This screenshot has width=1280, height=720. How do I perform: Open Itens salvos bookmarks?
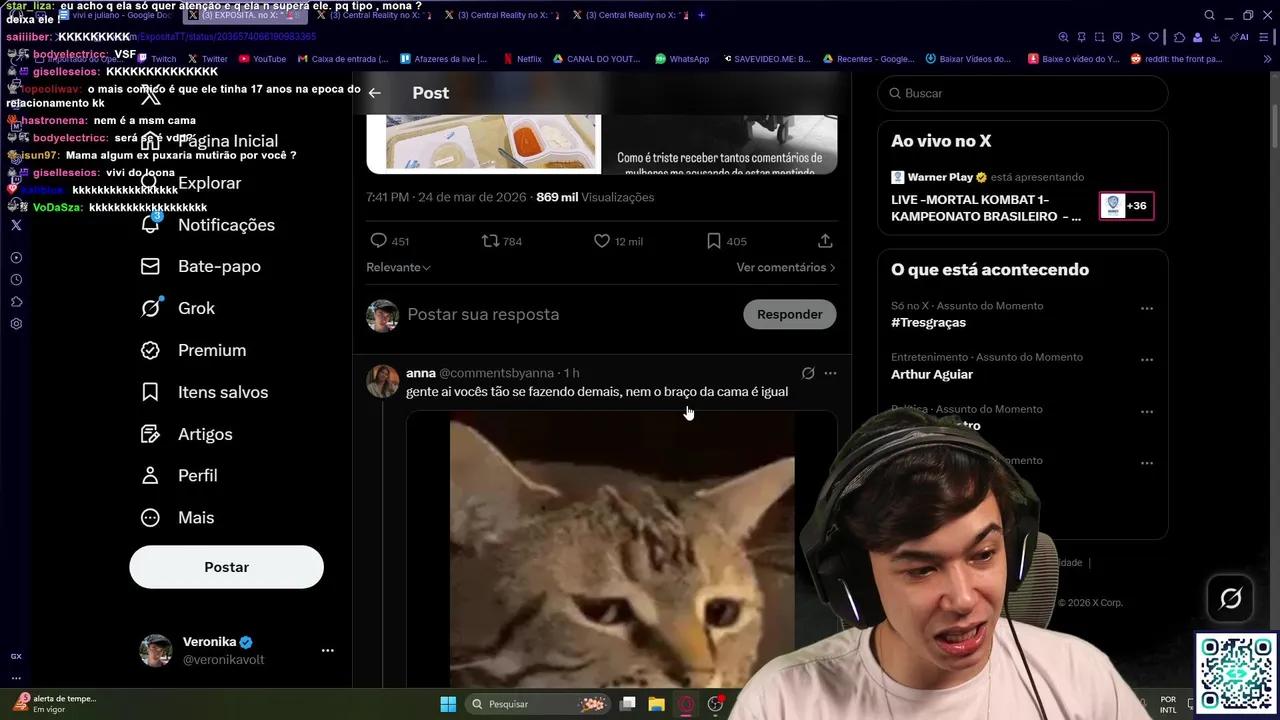pyautogui.click(x=204, y=392)
